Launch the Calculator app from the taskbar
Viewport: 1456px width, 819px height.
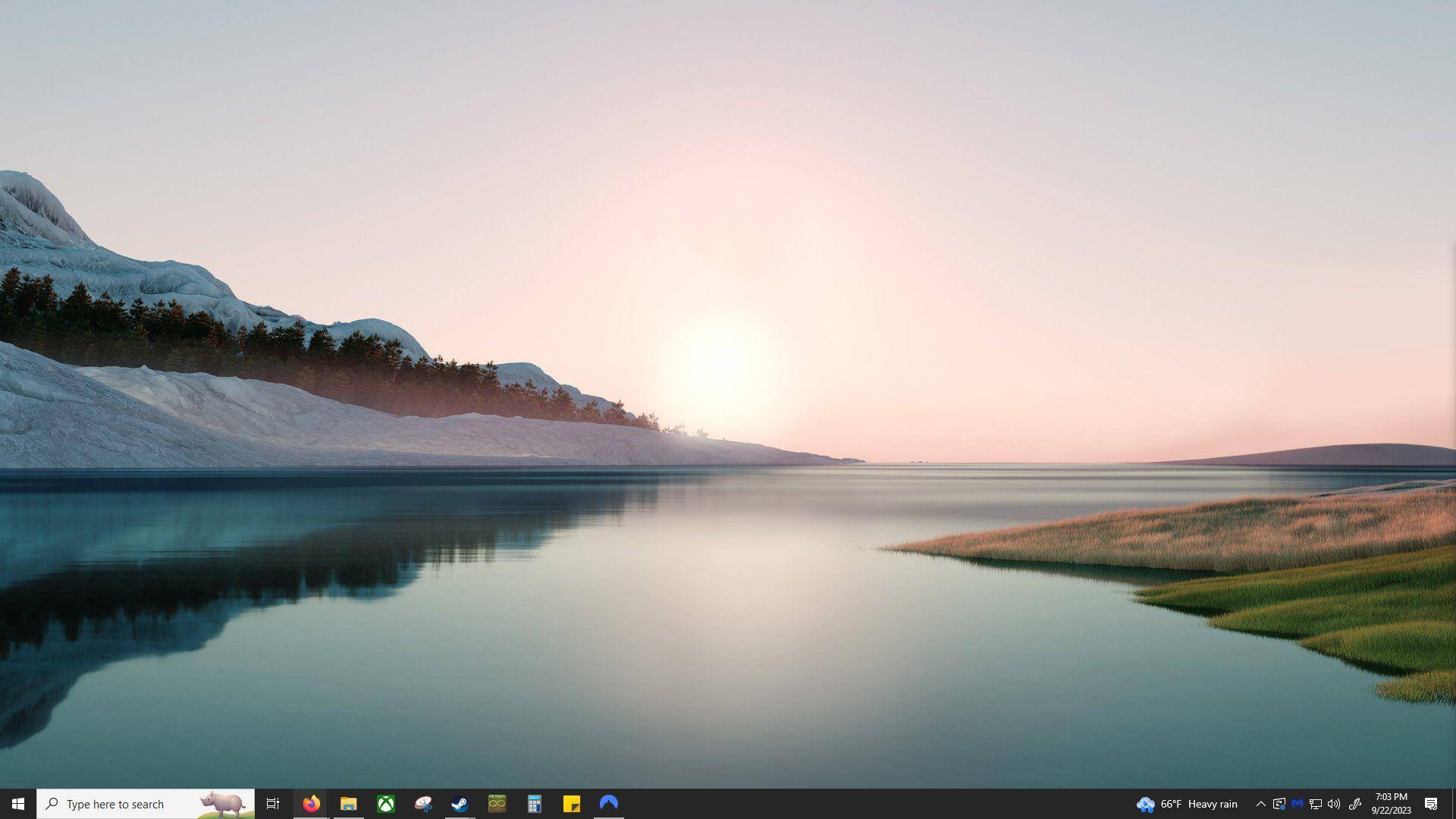click(534, 804)
